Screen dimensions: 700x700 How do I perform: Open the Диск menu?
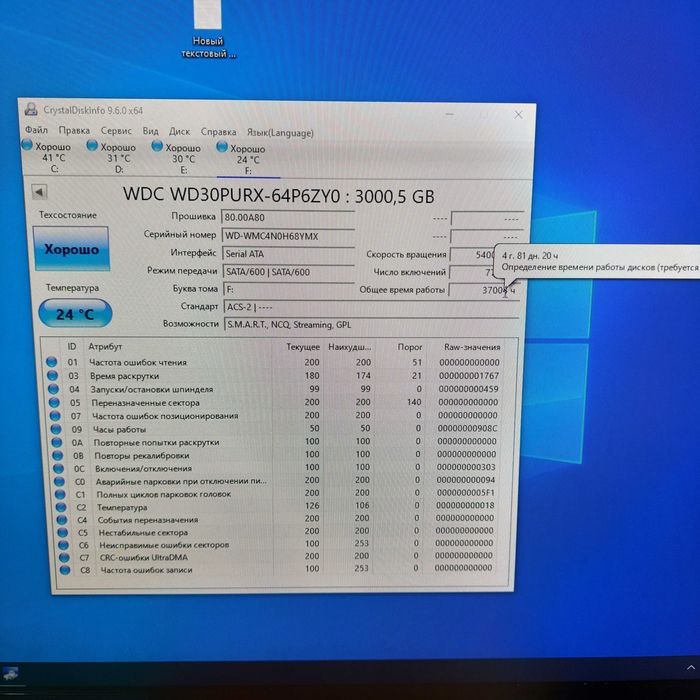click(x=179, y=132)
